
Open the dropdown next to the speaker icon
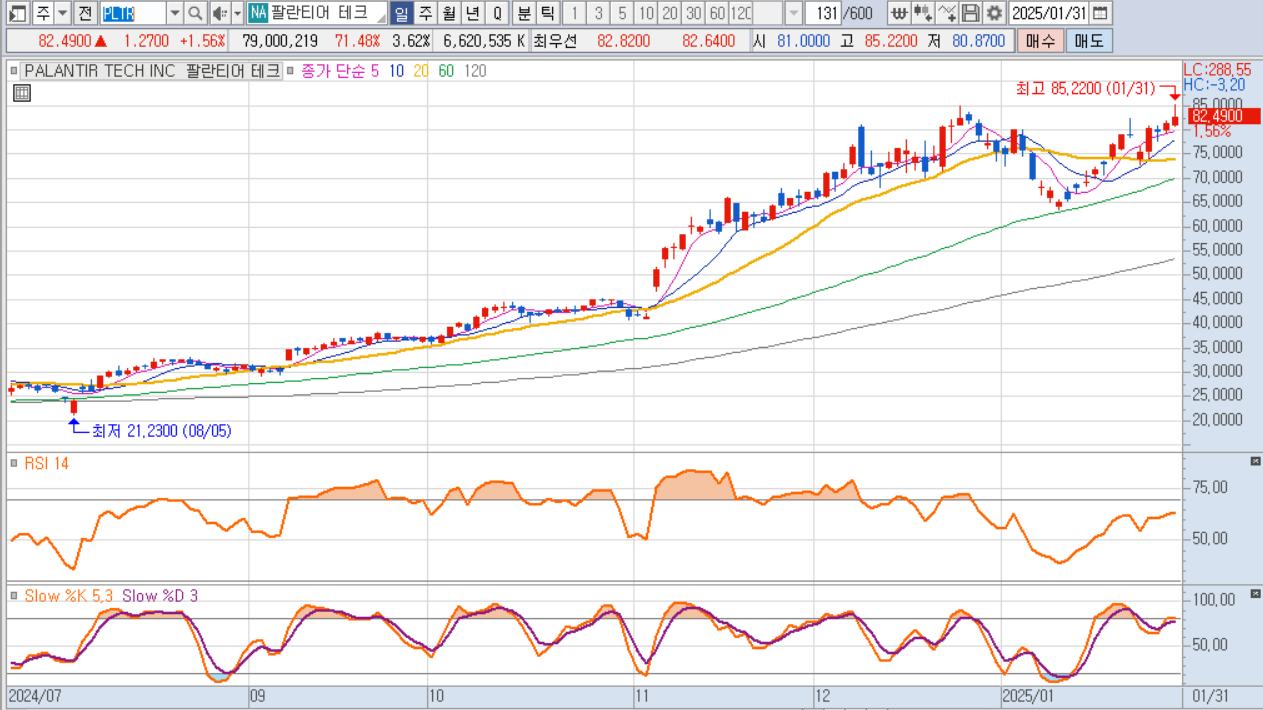pos(237,13)
